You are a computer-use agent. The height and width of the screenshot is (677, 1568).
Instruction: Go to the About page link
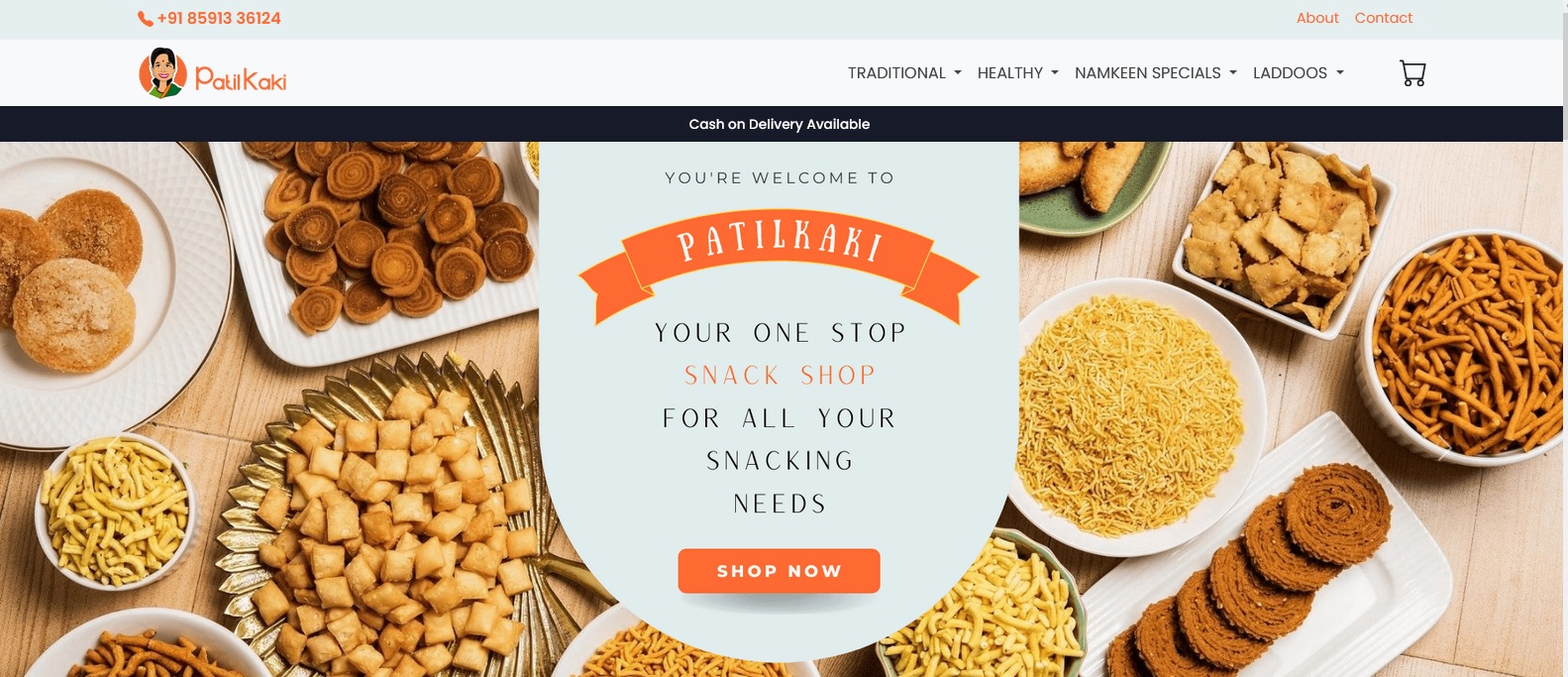[x=1317, y=18]
